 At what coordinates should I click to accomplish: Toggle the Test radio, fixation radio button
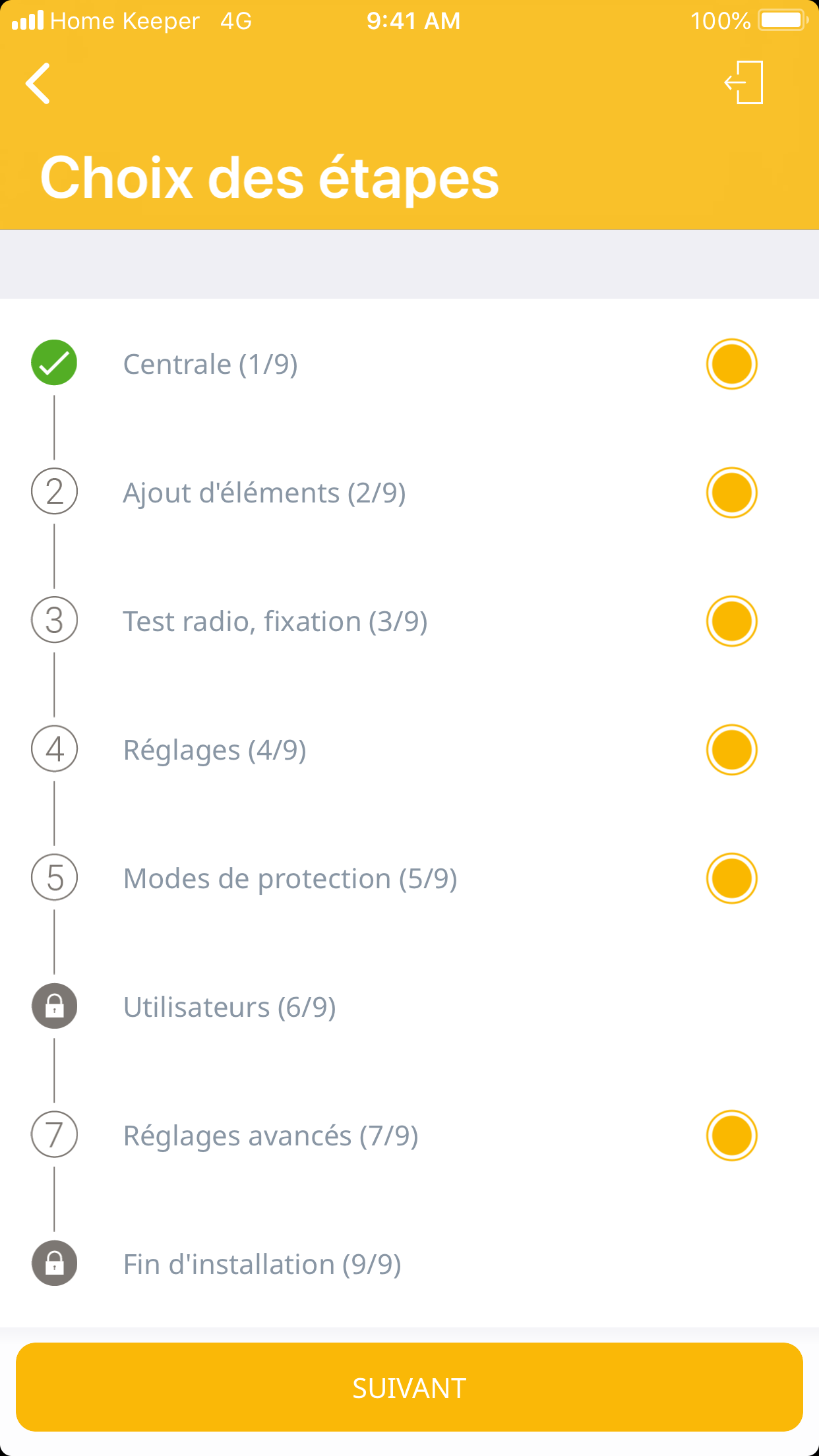731,621
